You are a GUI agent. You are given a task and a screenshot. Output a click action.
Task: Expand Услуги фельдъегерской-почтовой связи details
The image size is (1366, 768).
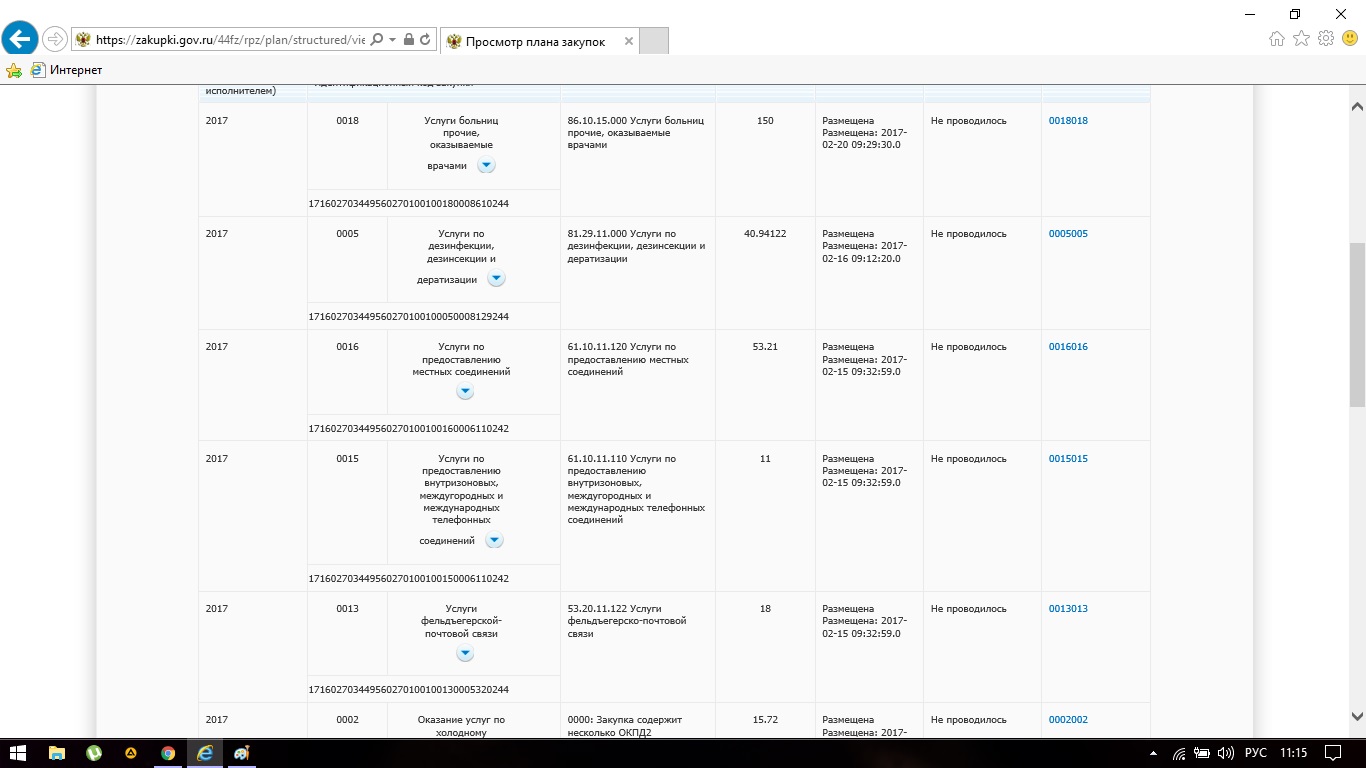coord(465,653)
